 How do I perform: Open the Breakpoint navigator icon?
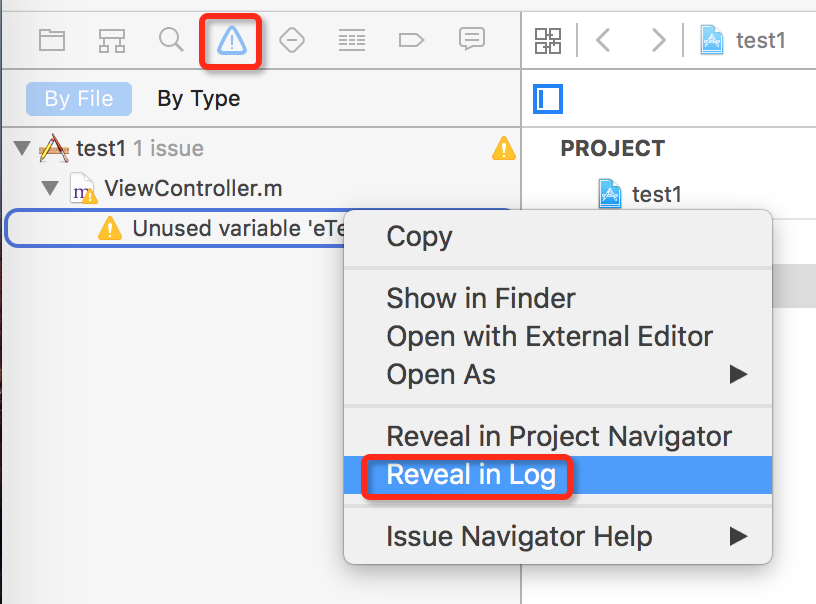(x=411, y=40)
